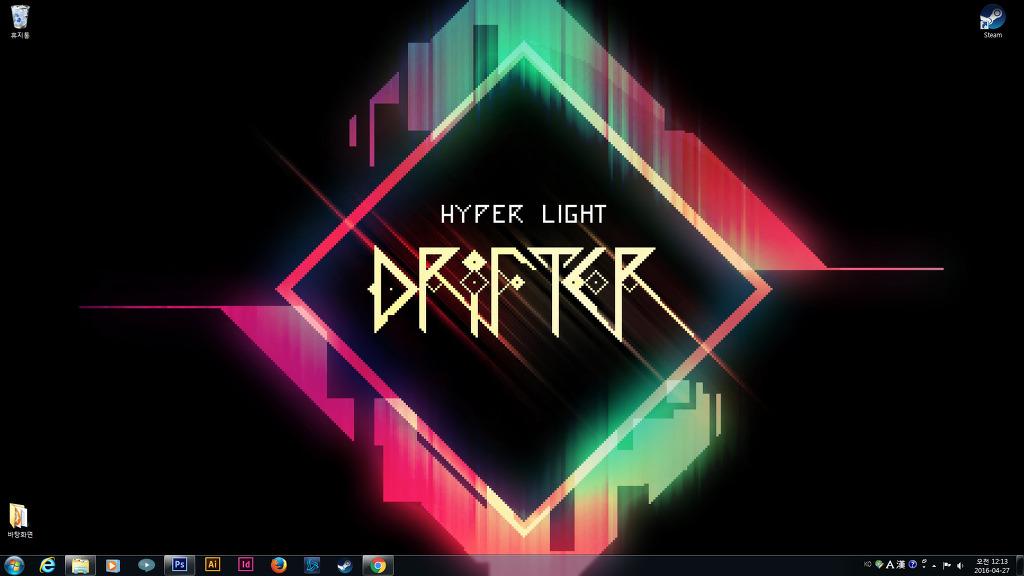Screen dimensions: 1024x576
Task: Open the speech-bubble play icon app in taskbar
Action: [146, 566]
